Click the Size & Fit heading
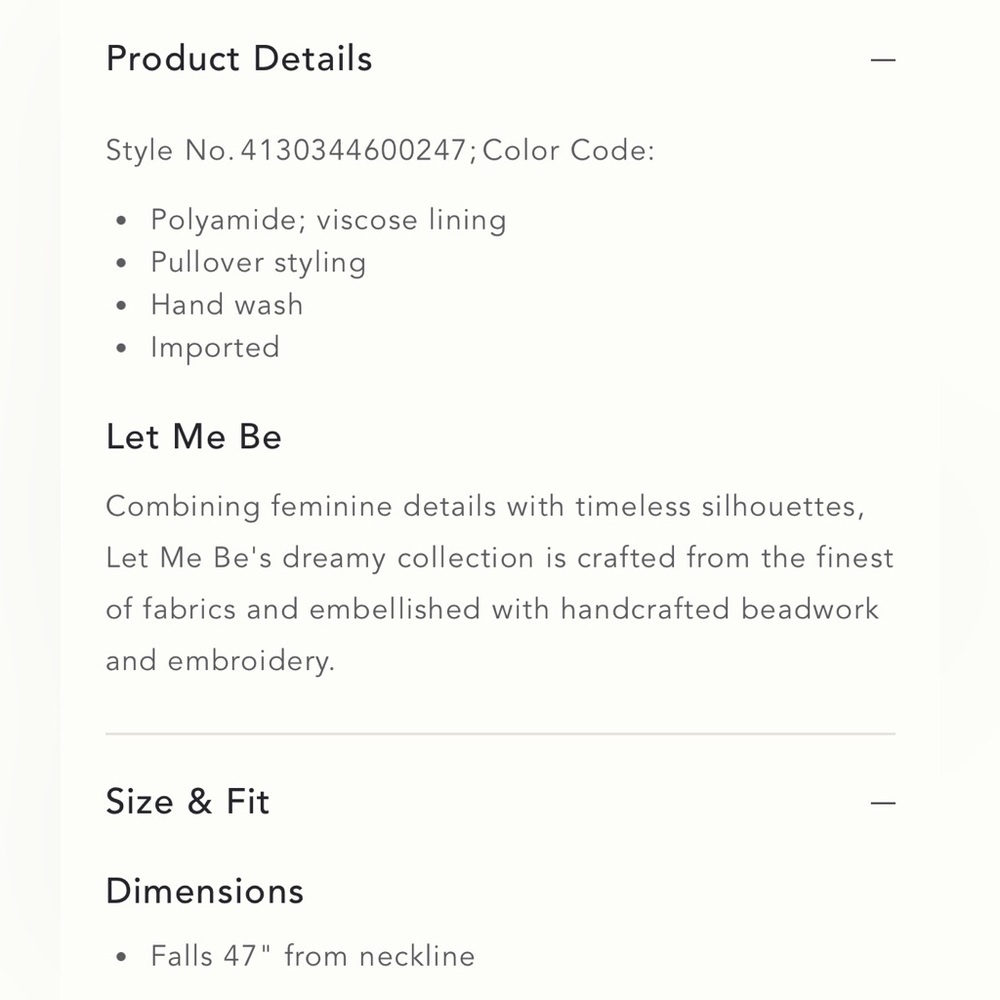1000x1000 pixels. (x=188, y=802)
